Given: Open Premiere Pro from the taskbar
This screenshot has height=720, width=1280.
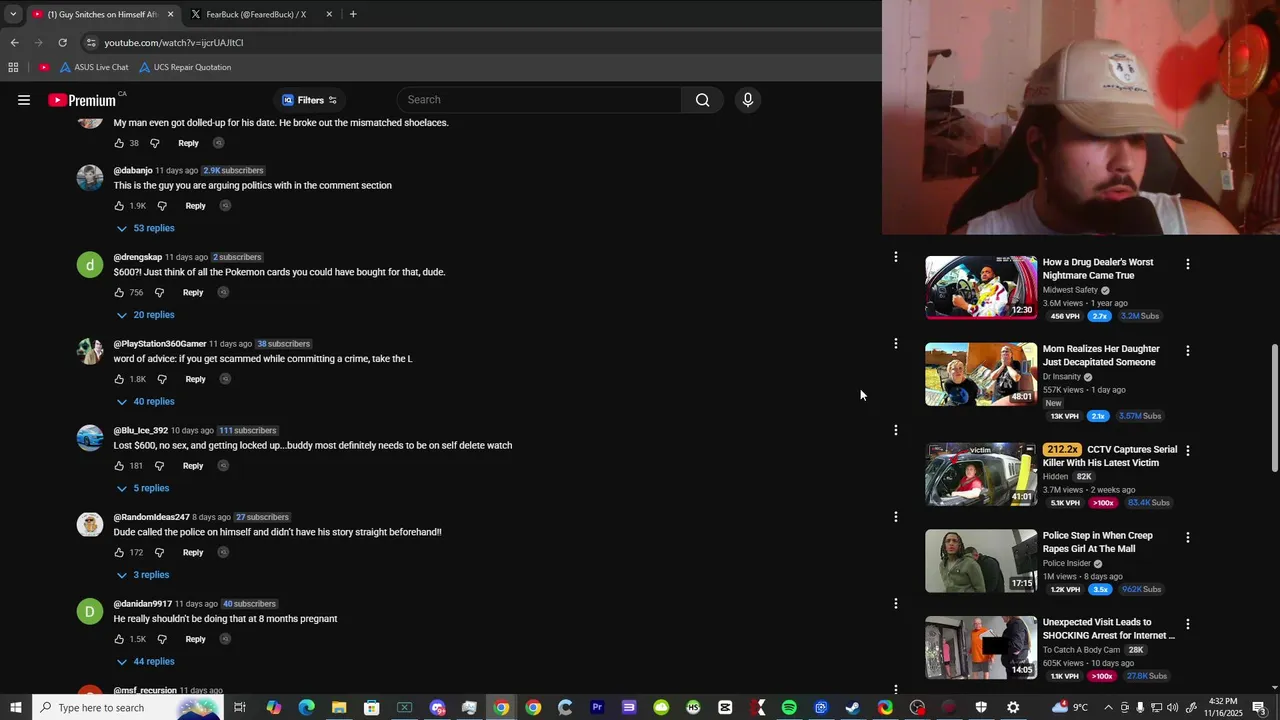Looking at the screenshot, I should [x=597, y=708].
